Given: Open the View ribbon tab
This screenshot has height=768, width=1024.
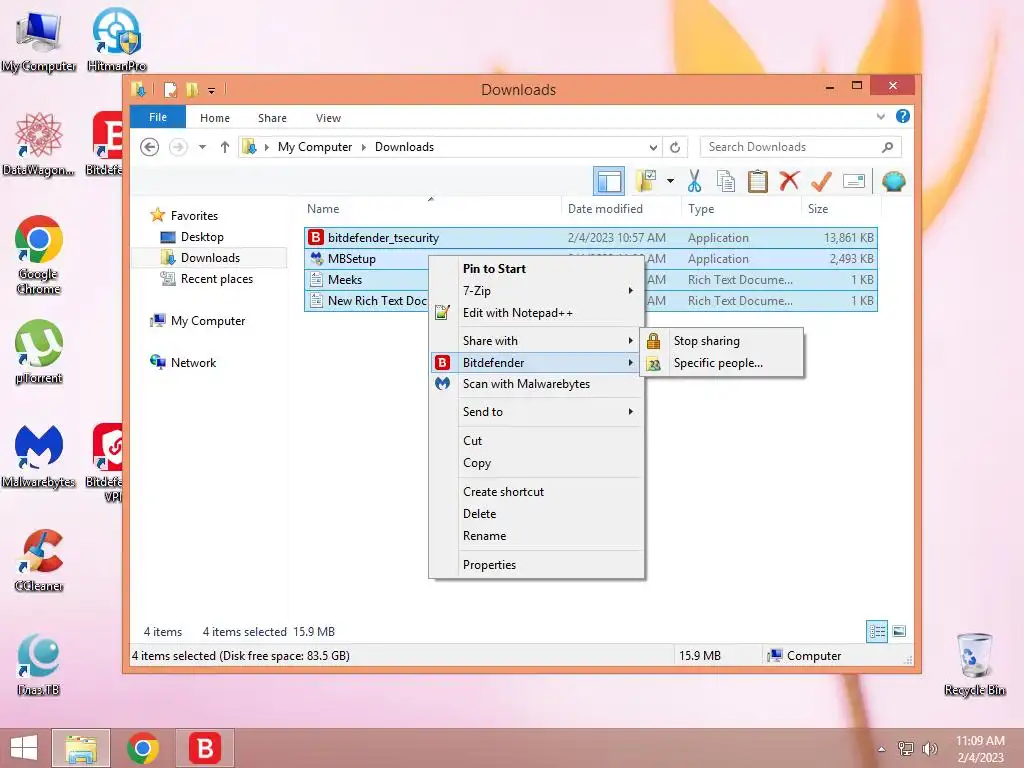Looking at the screenshot, I should point(328,118).
